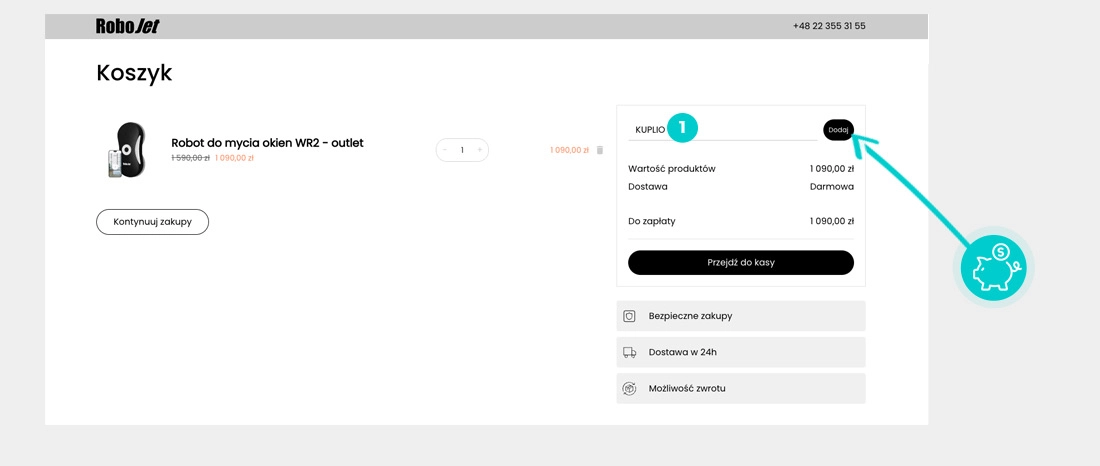
Task: Open Robot do mycia okien WR2 link
Action: click(x=267, y=143)
